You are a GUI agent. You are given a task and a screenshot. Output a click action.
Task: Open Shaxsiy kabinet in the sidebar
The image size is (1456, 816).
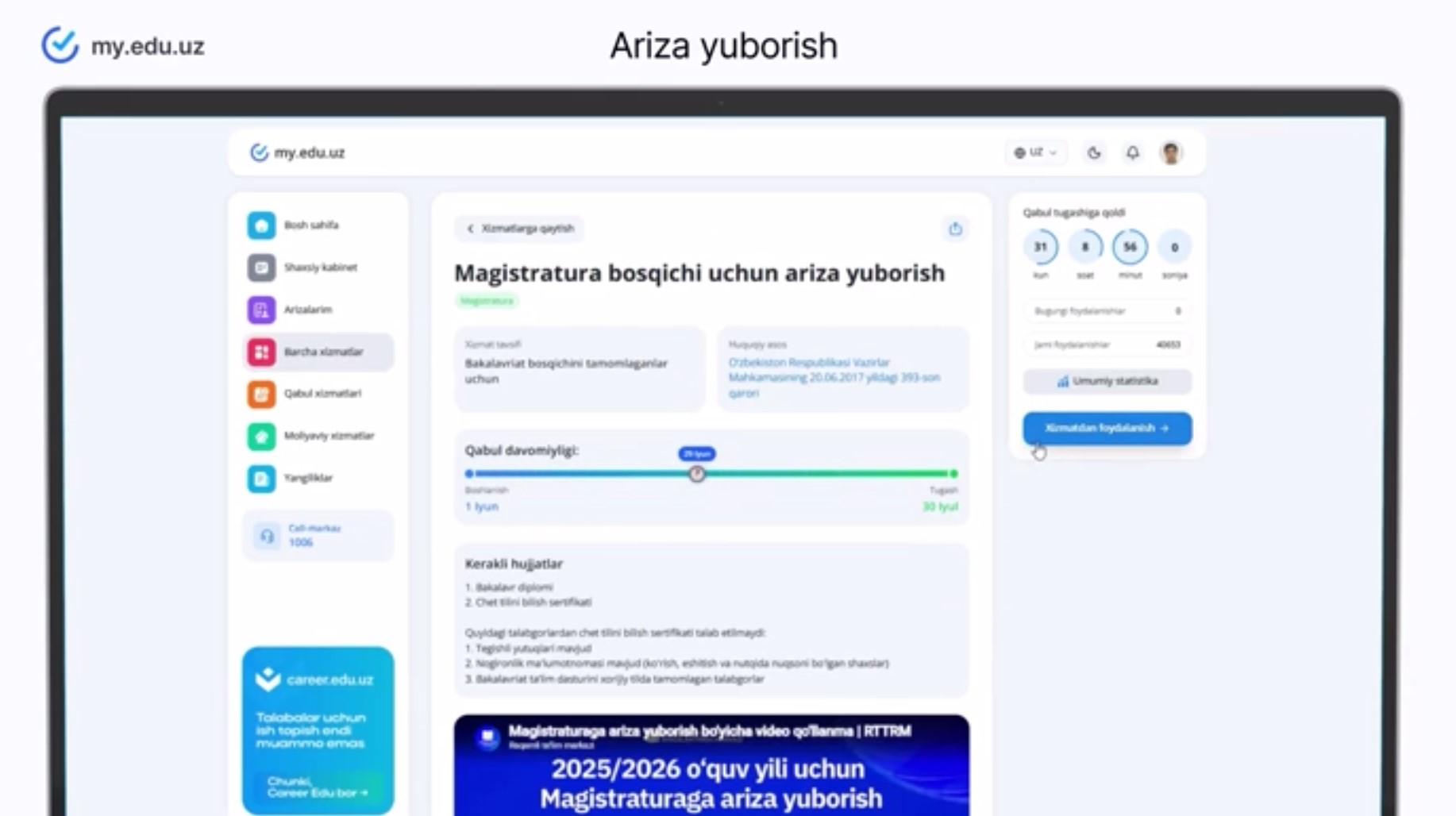318,268
